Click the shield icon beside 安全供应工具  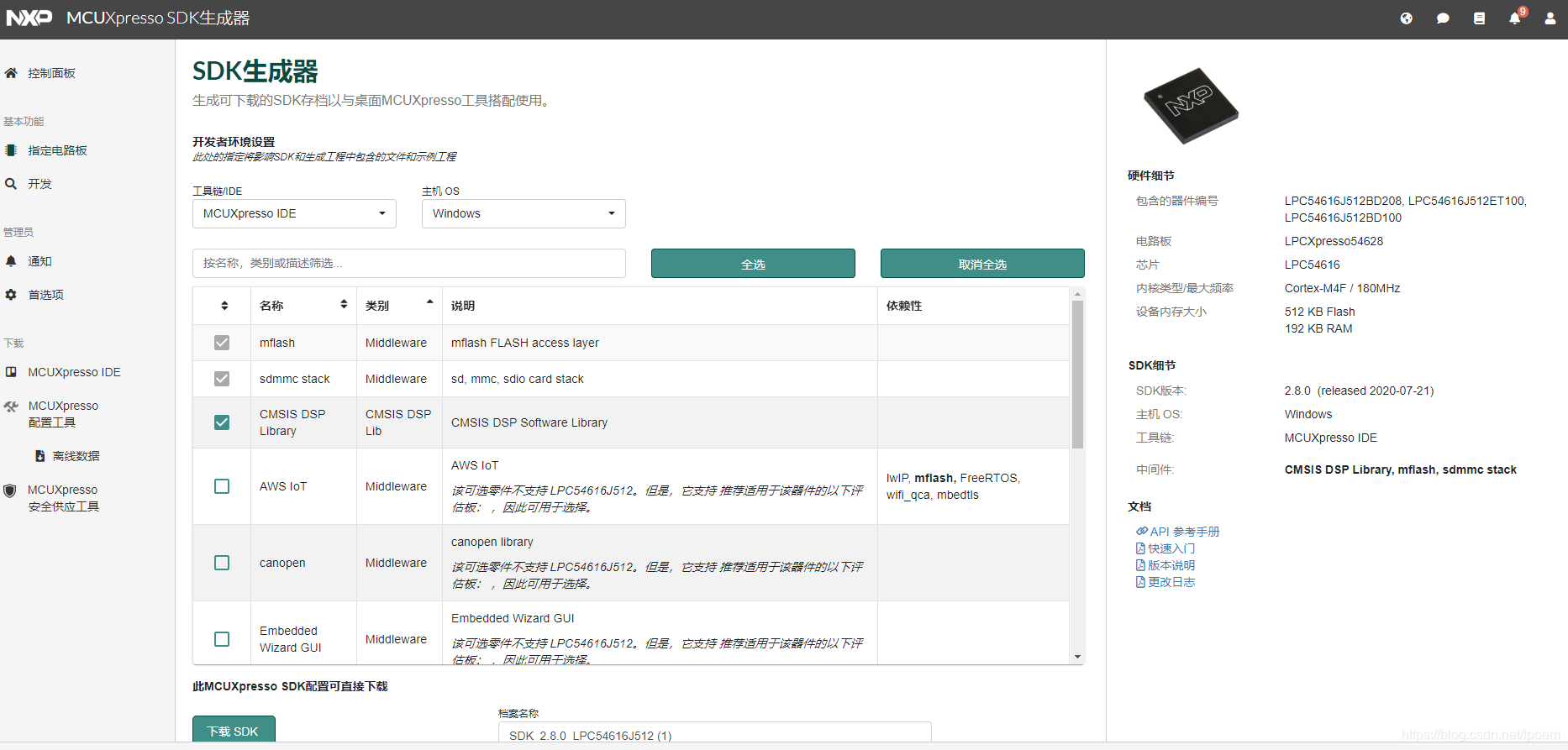click(x=10, y=490)
